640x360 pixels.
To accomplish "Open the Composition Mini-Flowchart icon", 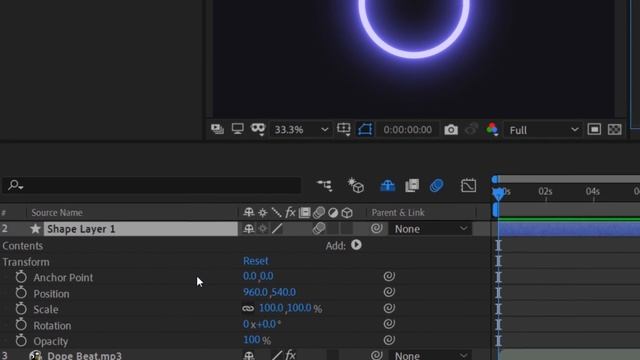I will 324,185.
